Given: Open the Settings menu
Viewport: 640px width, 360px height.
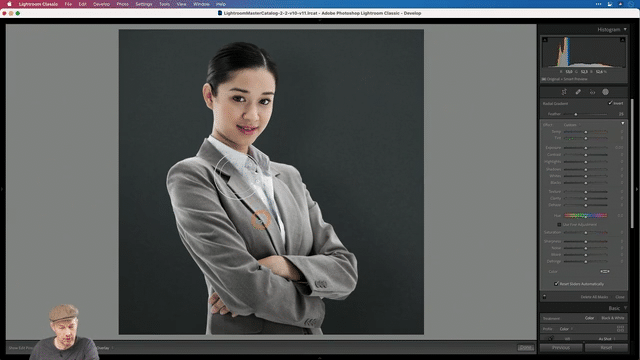Looking at the screenshot, I should point(144,4).
